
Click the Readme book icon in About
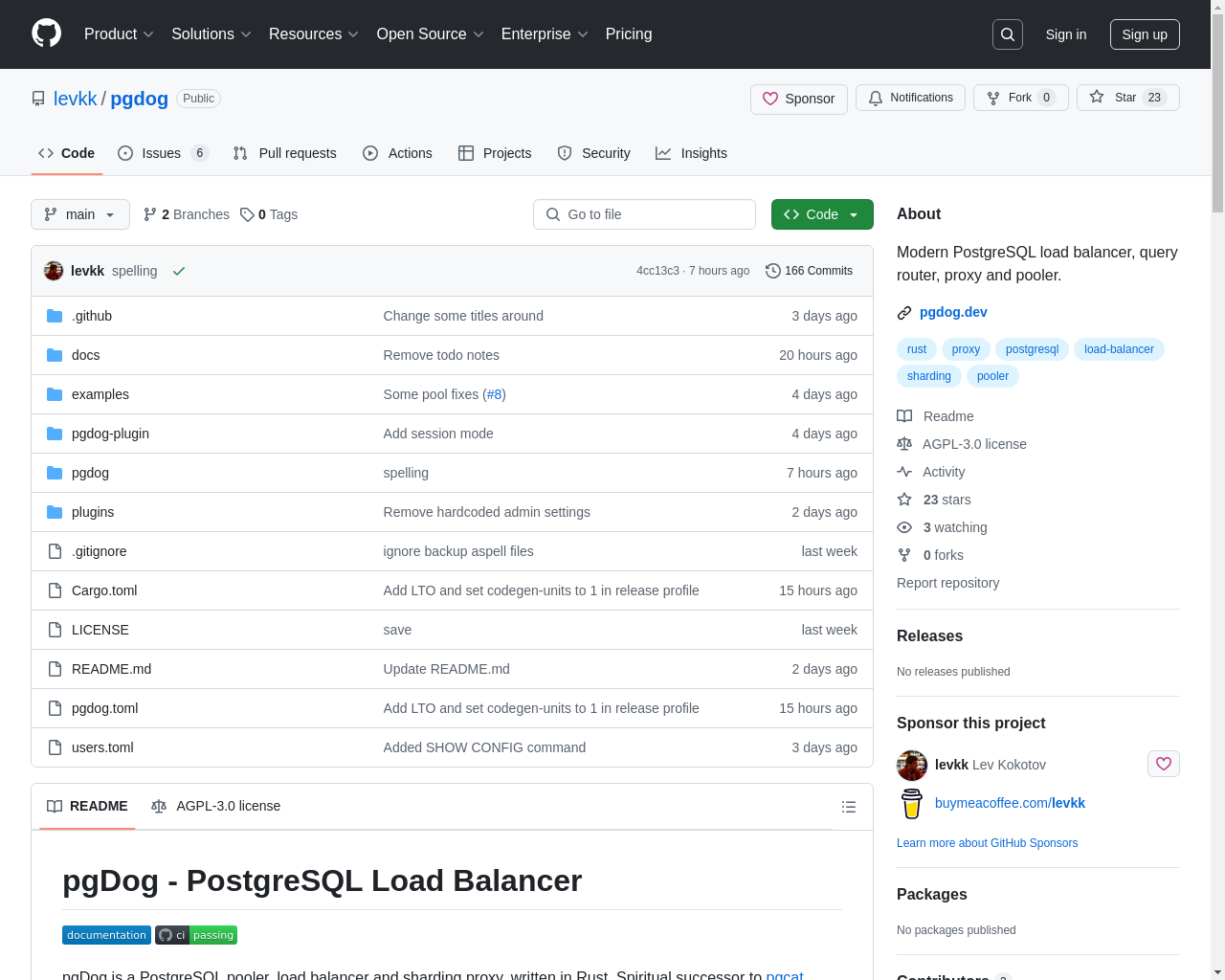click(904, 416)
